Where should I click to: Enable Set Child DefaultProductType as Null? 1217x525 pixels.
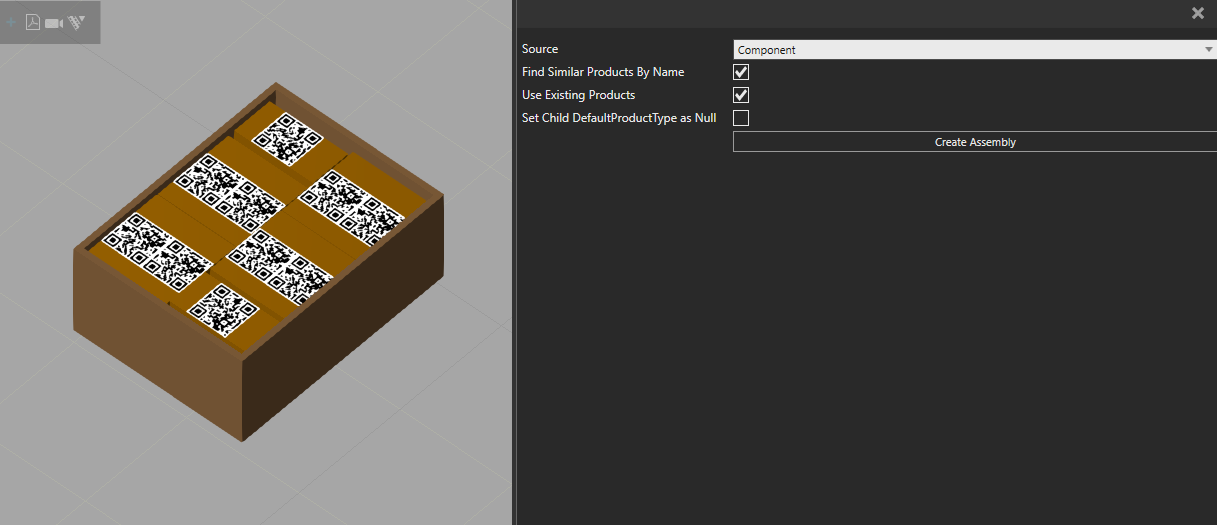pyautogui.click(x=741, y=118)
